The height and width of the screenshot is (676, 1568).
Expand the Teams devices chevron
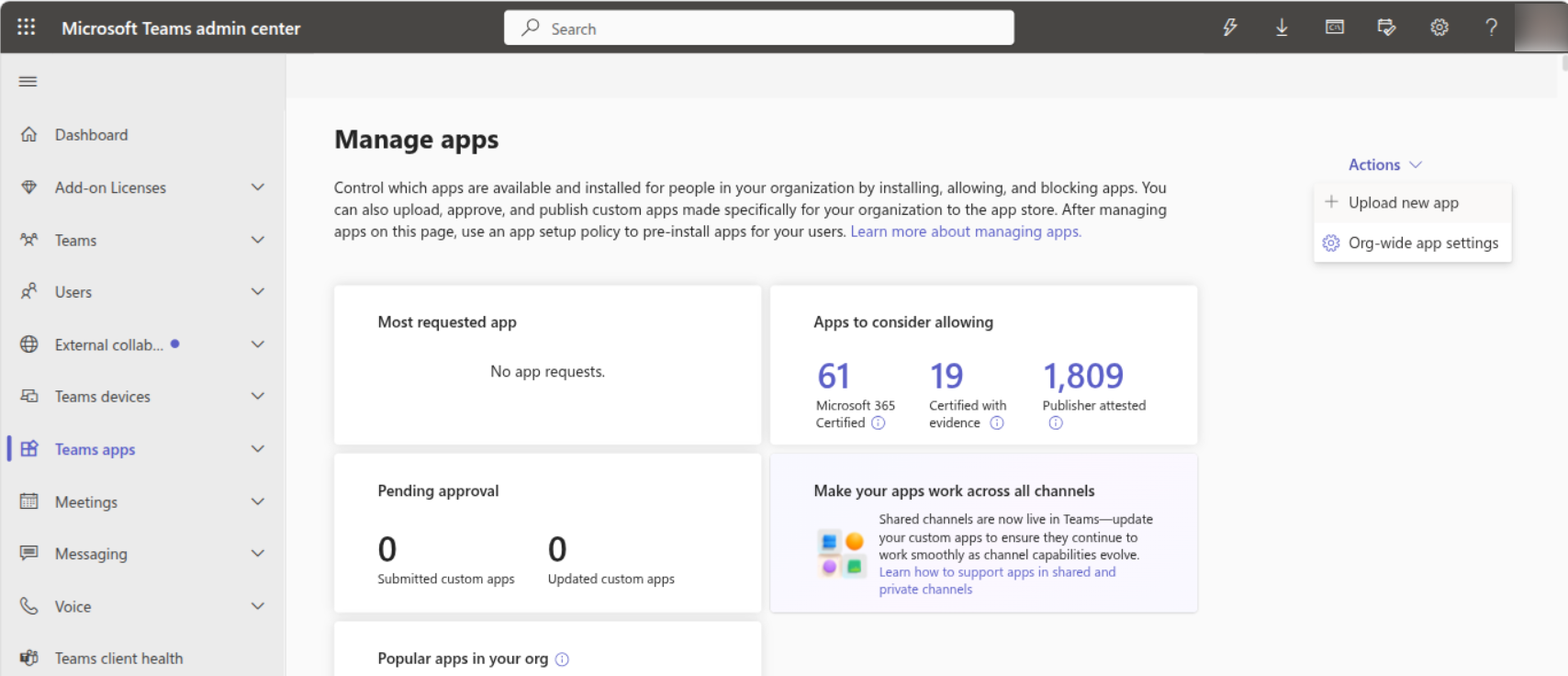(258, 397)
